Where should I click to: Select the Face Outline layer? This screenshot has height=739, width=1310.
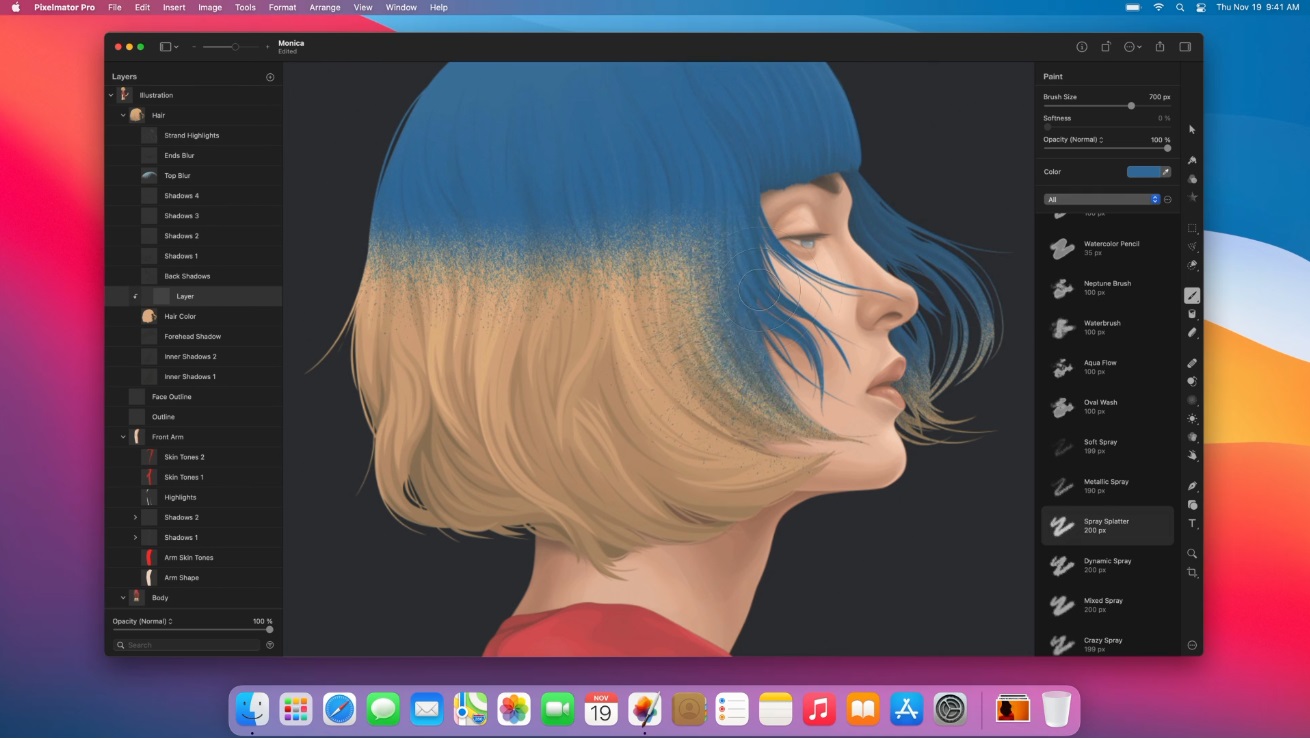193,397
